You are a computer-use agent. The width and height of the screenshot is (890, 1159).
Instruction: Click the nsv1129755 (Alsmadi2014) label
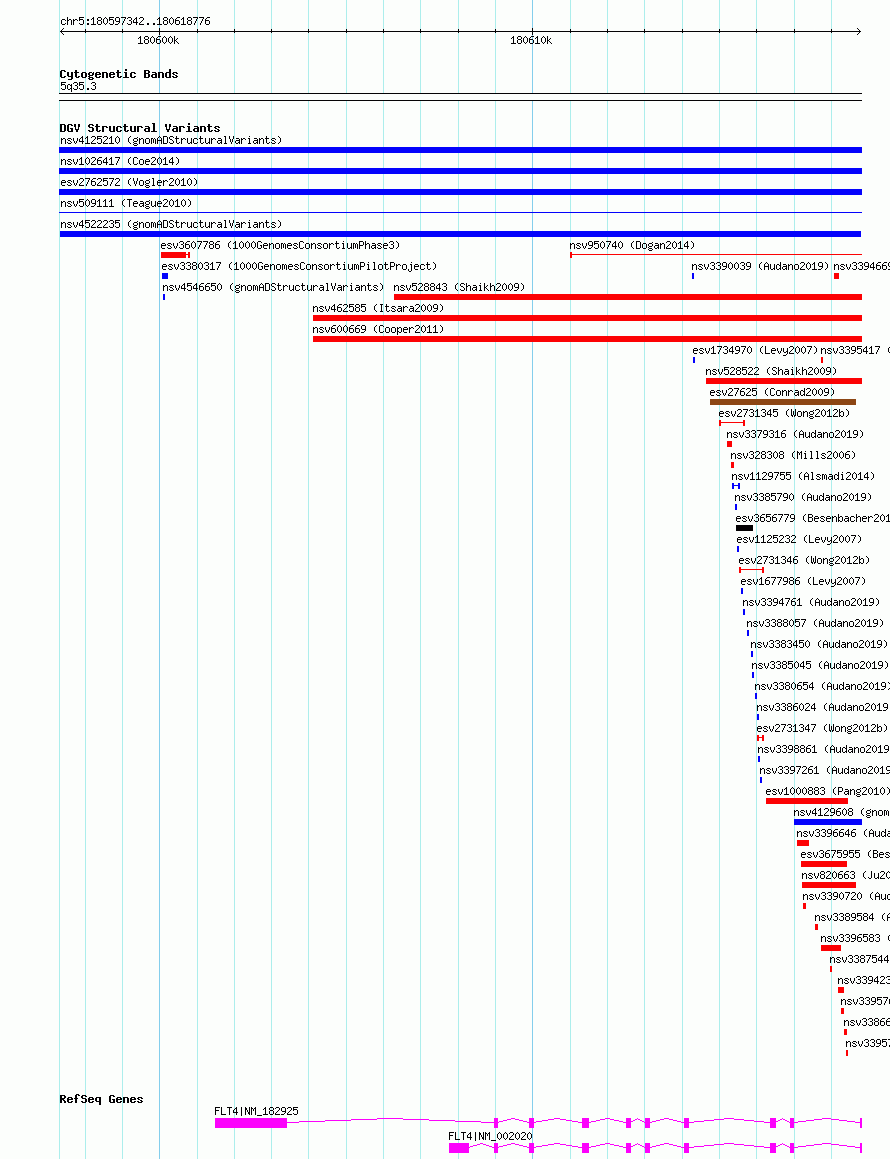click(804, 477)
